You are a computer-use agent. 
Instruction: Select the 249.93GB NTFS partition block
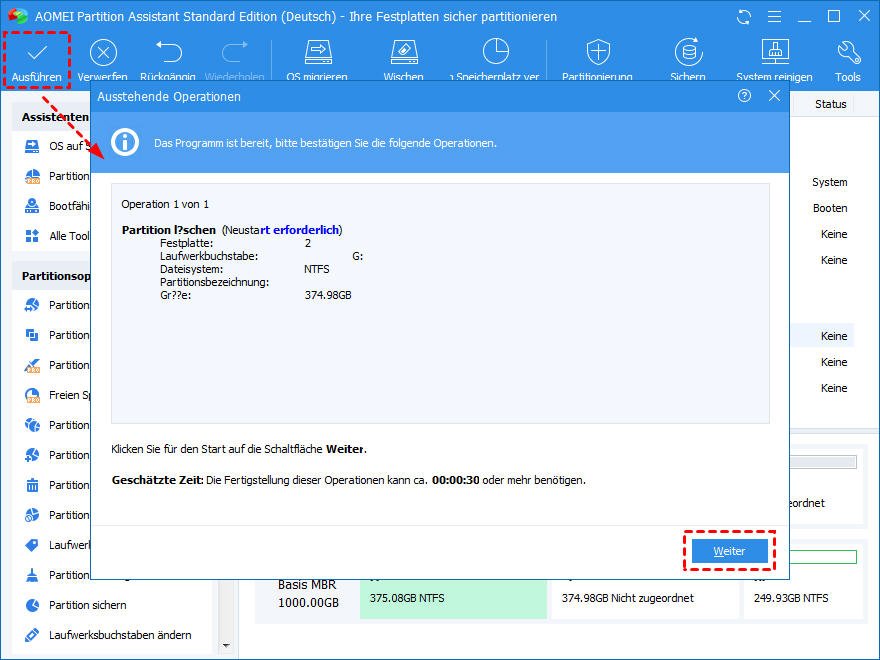800,598
